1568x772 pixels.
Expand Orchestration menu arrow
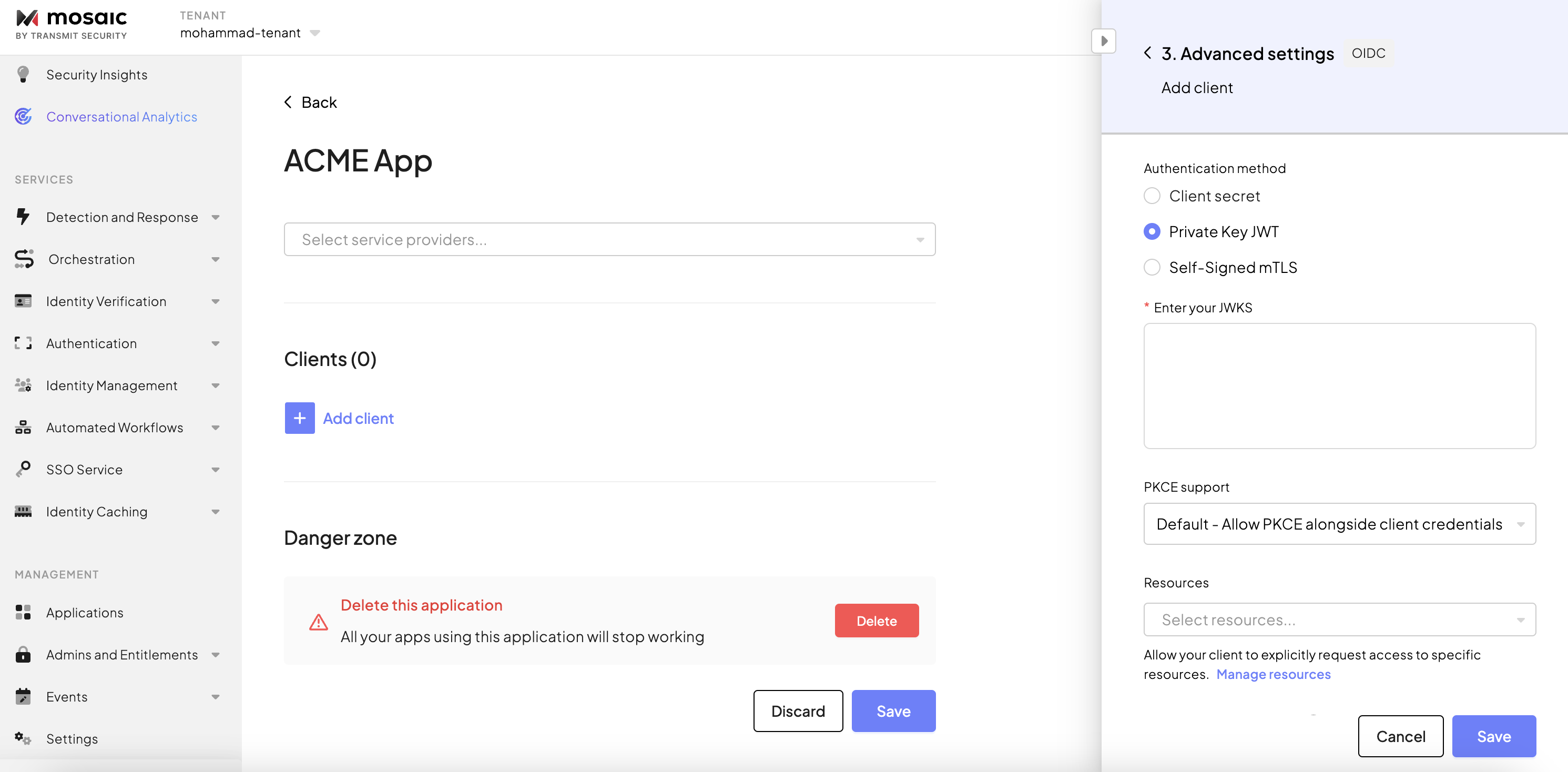pyautogui.click(x=216, y=259)
